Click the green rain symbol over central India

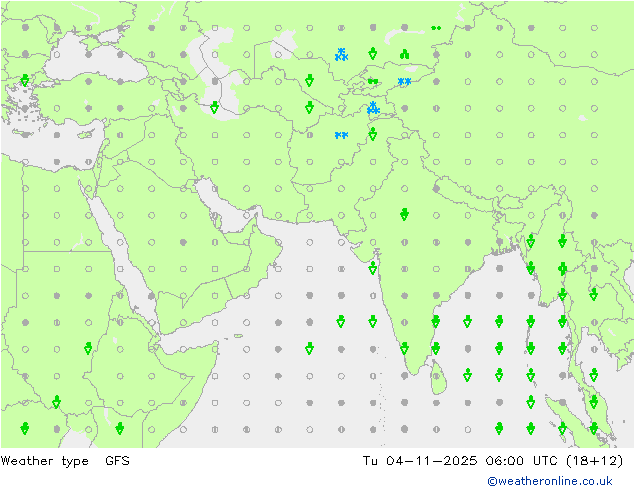[404, 215]
